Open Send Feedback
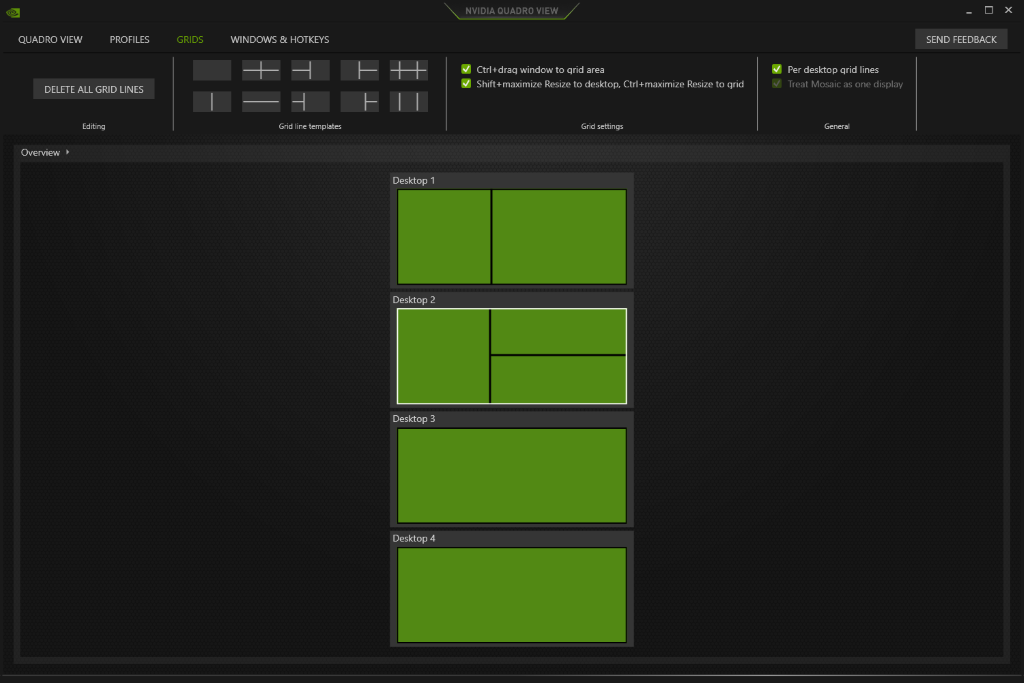 (961, 39)
